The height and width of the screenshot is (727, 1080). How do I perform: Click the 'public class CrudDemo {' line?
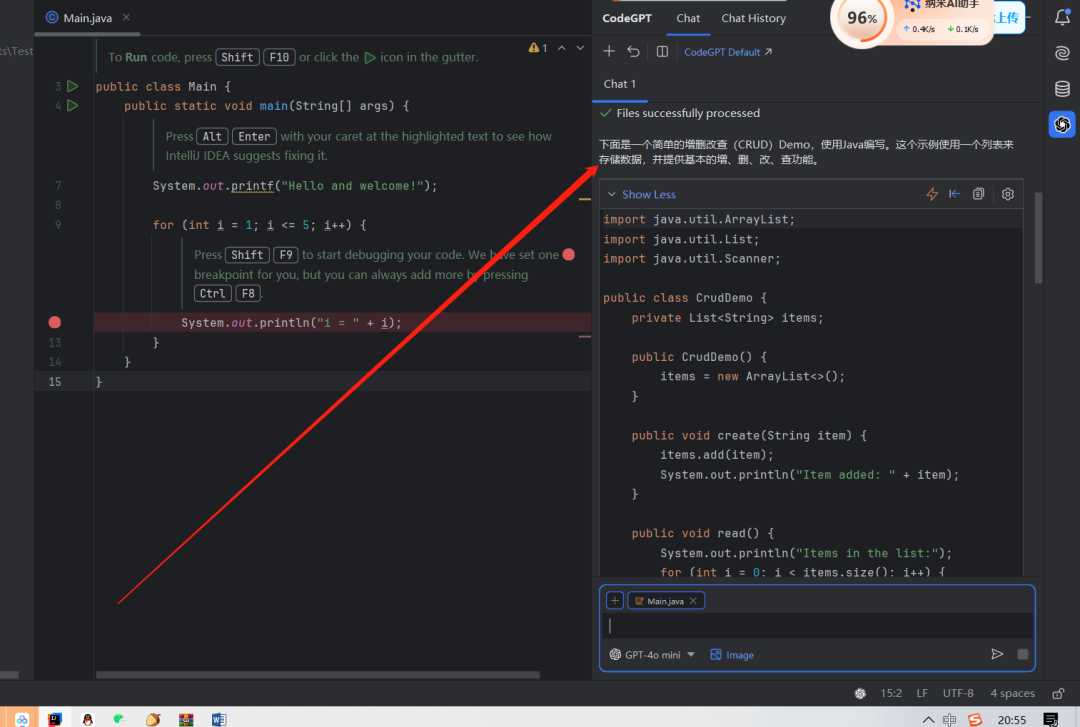[685, 298]
